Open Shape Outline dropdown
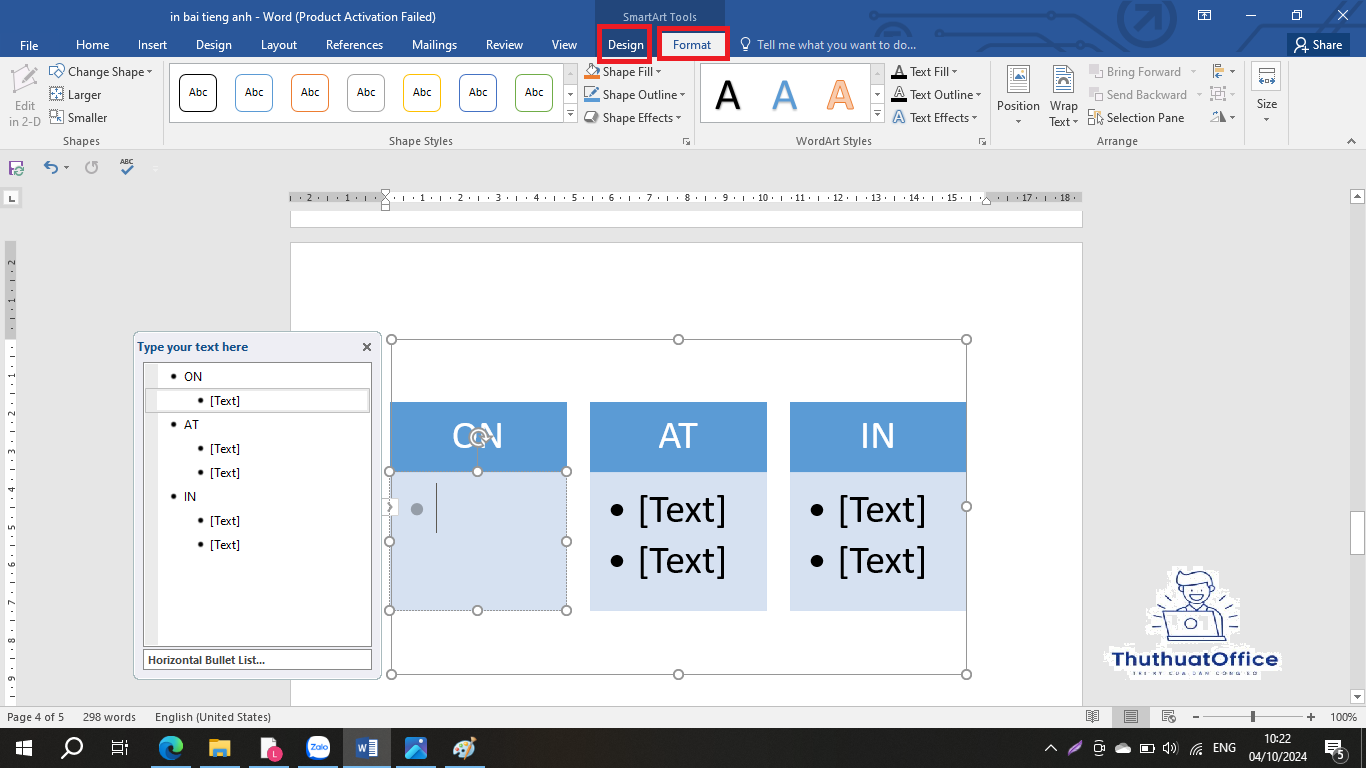The width and height of the screenshot is (1366, 768). click(x=636, y=95)
